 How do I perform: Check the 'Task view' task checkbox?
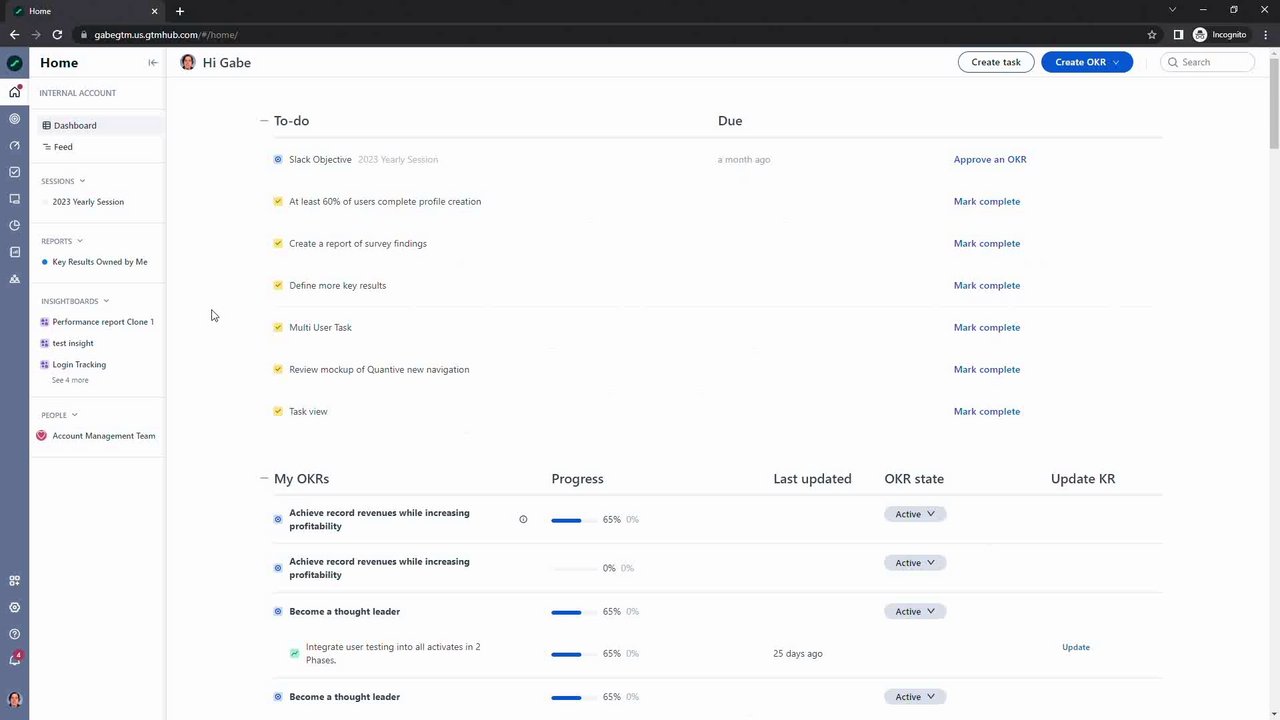[278, 411]
